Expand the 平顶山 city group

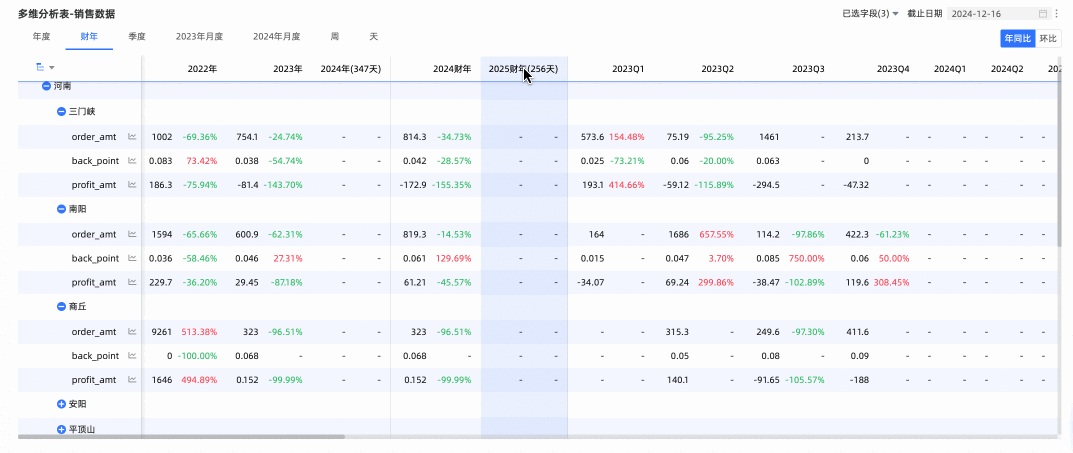tap(61, 429)
